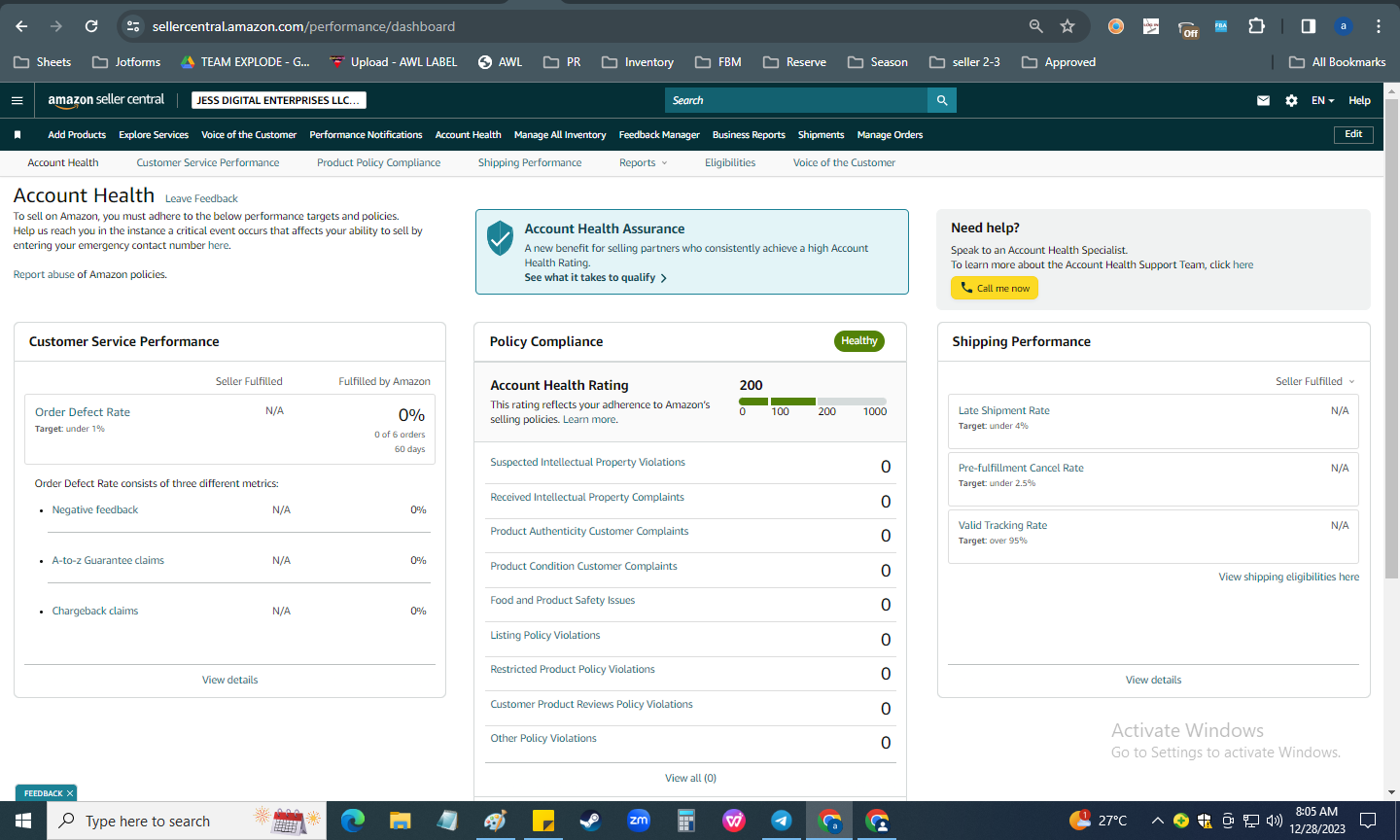Click the Edit button in the menu bar
The width and height of the screenshot is (1400, 840).
pos(1353,134)
